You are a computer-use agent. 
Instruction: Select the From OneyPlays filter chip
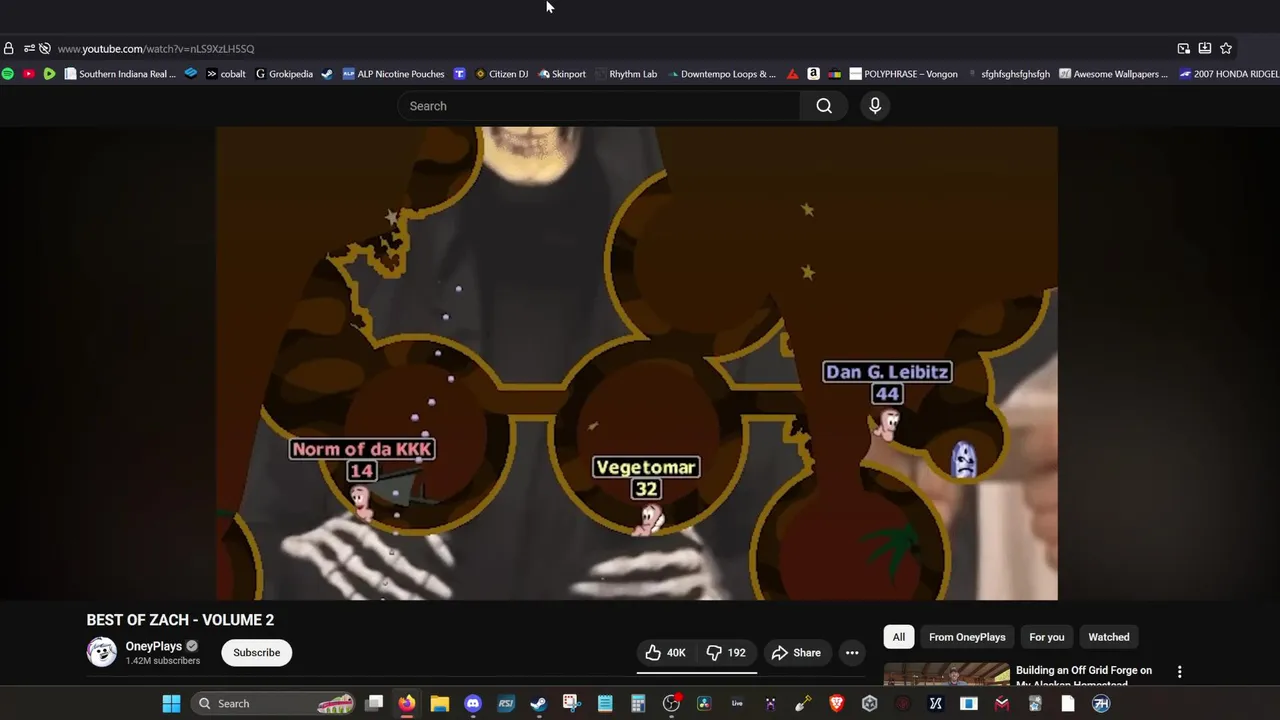967,637
